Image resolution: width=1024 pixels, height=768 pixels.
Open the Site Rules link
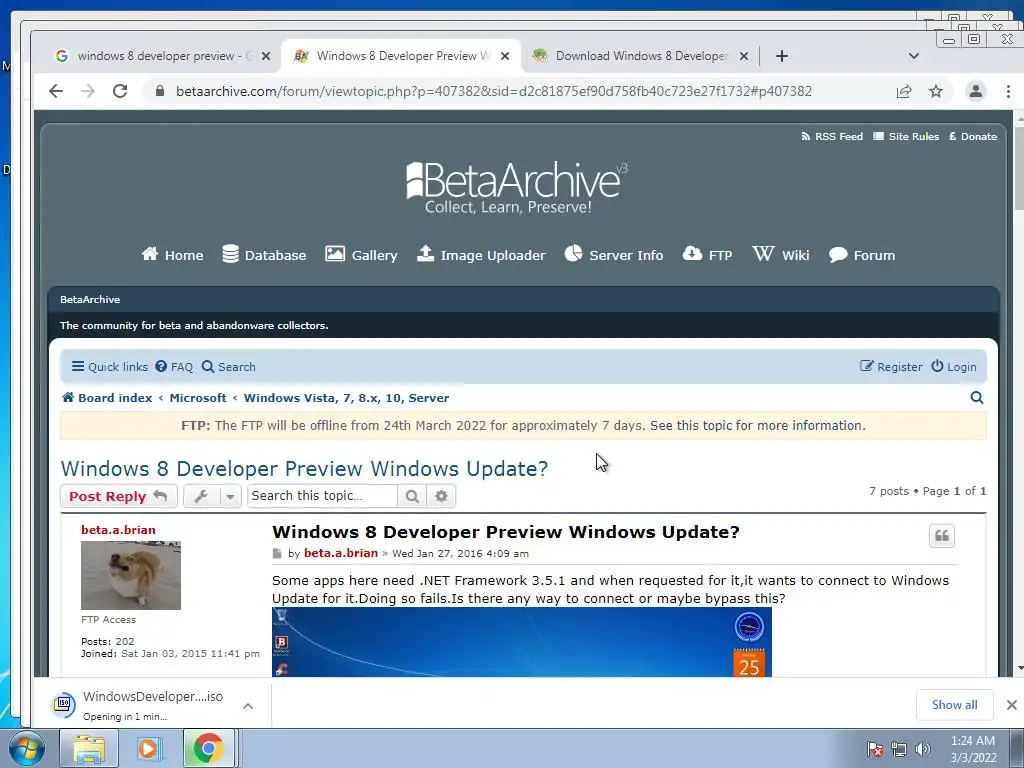point(906,136)
